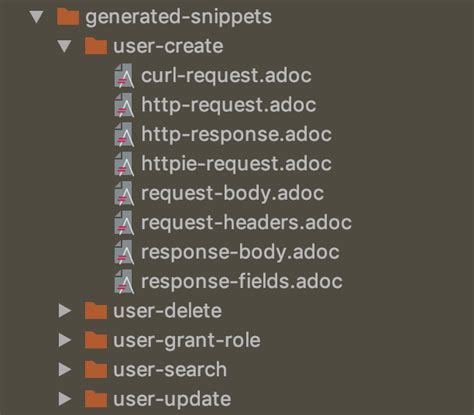Viewport: 474px width, 415px height.
Task: Select the user-grant-role folder label
Action: point(187,341)
